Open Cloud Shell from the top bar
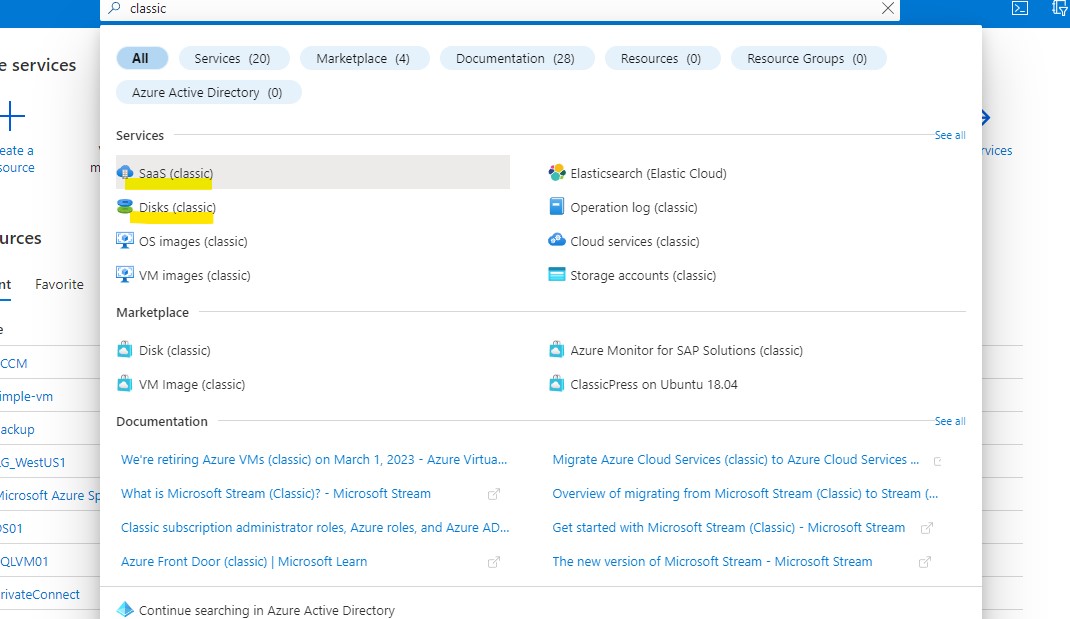 pyautogui.click(x=1019, y=8)
